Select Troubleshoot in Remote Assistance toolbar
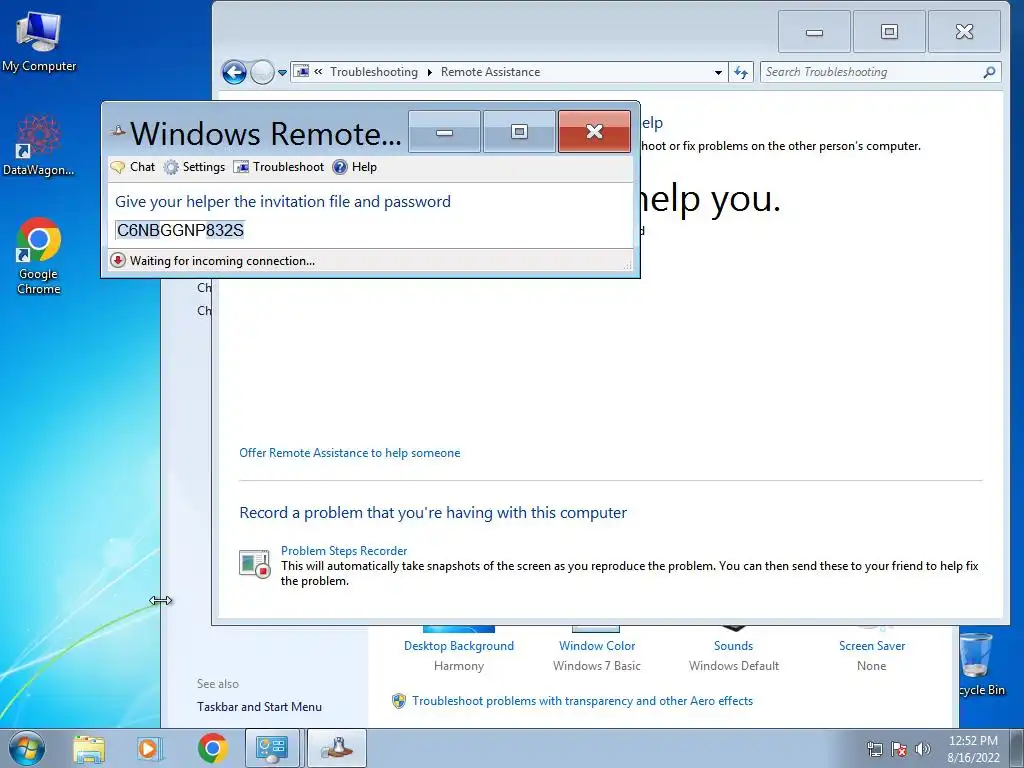This screenshot has width=1024, height=768. (x=279, y=167)
